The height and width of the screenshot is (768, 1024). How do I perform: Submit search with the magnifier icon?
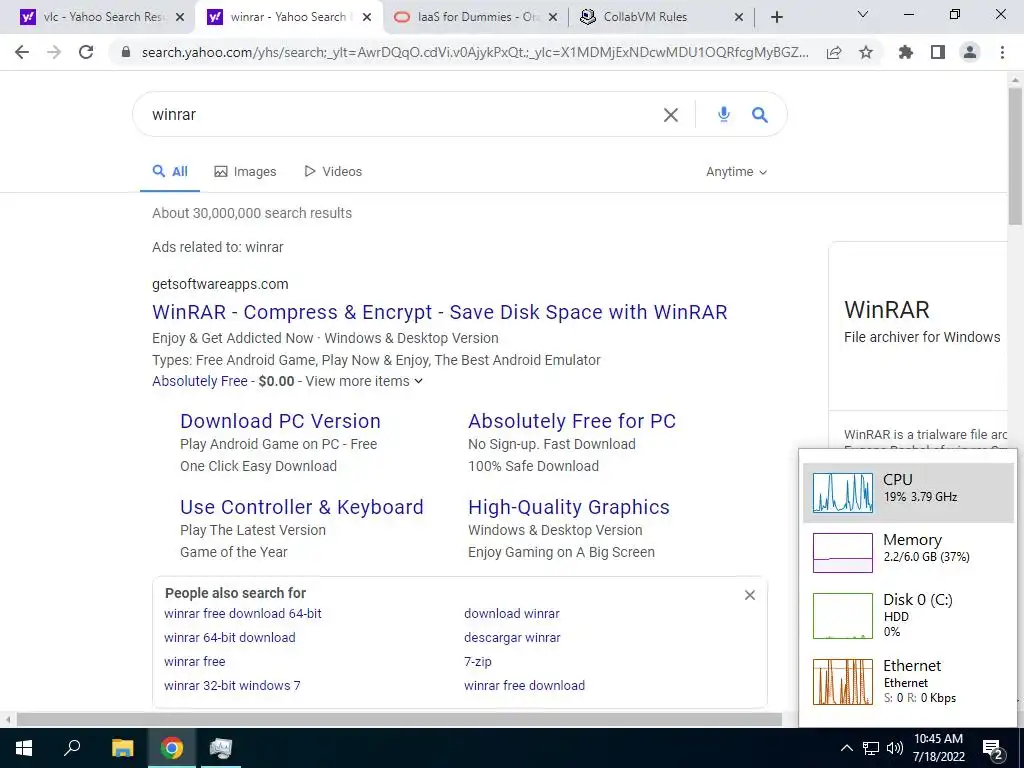[x=760, y=115]
